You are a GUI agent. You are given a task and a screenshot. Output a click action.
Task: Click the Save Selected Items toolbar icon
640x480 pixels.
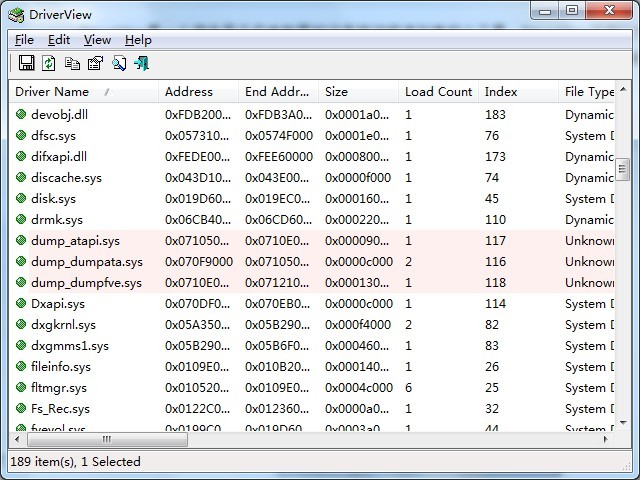pos(26,63)
